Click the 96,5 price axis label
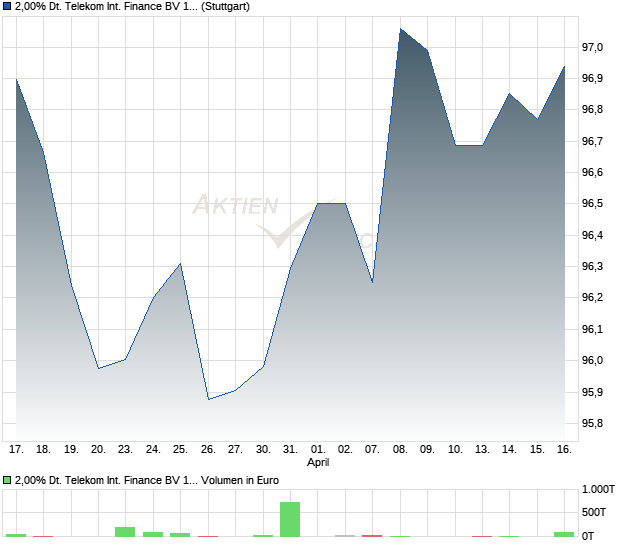Viewport: 620px width, 546px height. point(592,204)
